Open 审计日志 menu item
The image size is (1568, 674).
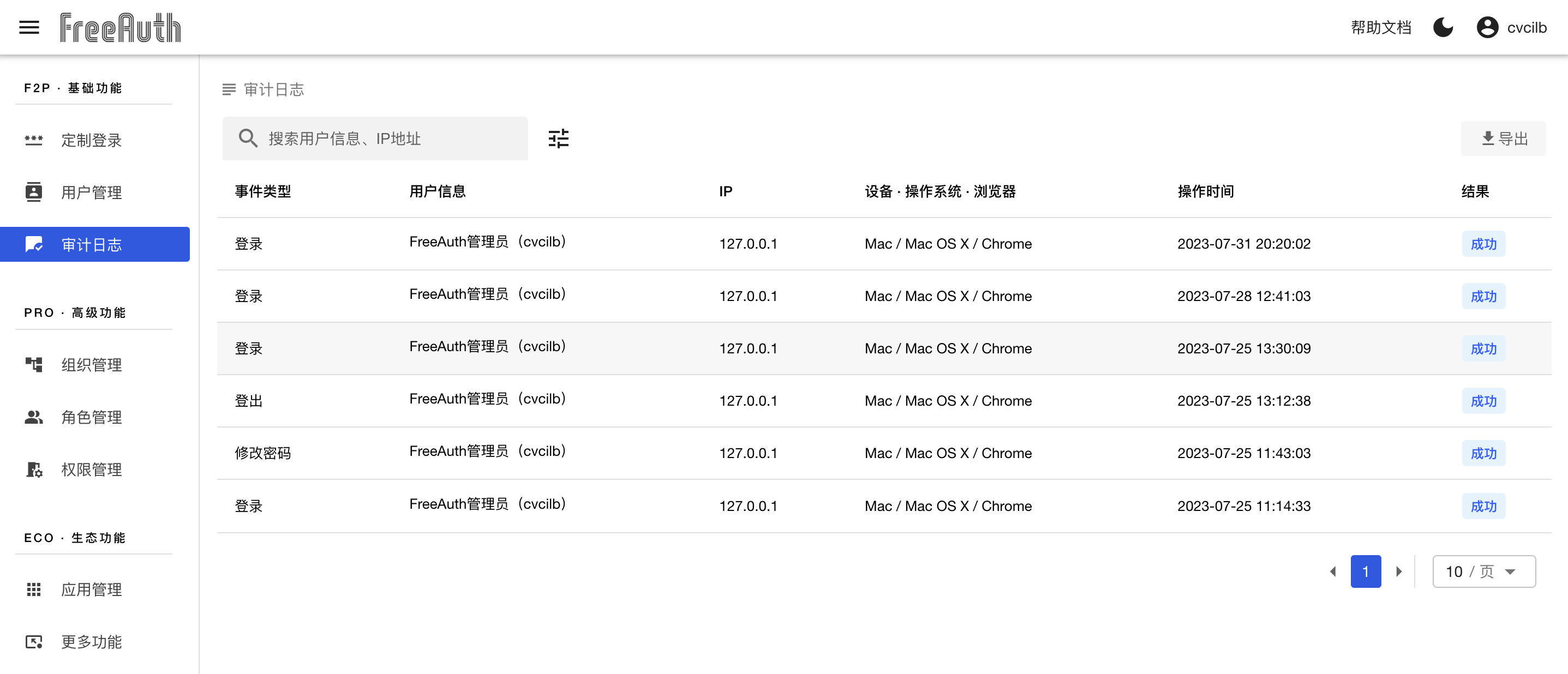pos(94,244)
